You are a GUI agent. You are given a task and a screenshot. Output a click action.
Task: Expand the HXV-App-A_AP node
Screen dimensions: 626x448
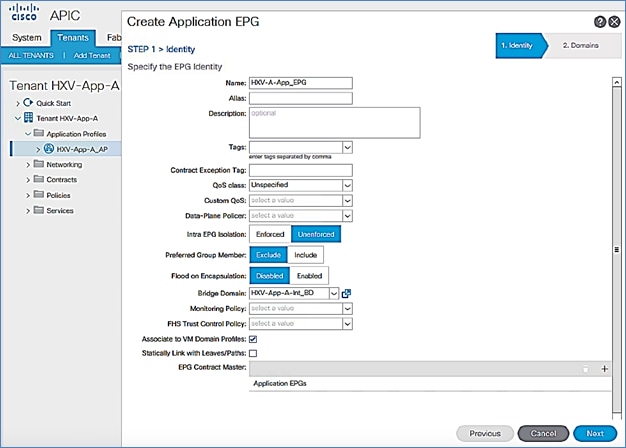pos(38,149)
